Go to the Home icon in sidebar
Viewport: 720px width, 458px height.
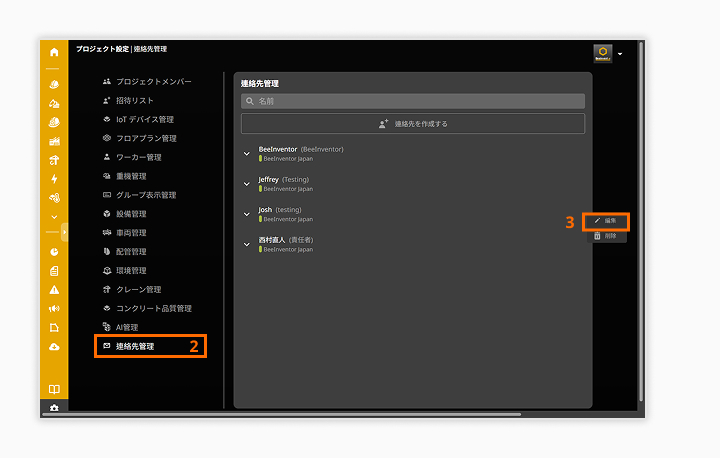[x=54, y=52]
